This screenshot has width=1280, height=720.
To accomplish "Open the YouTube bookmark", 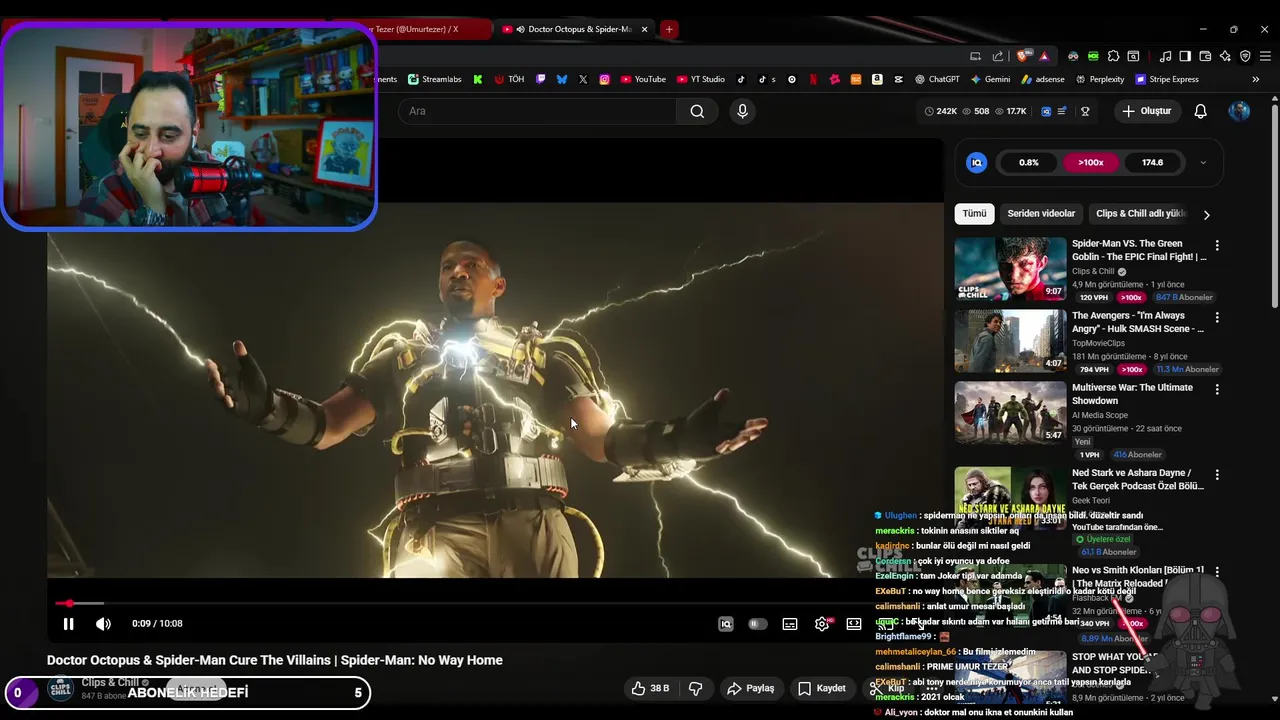I will pos(643,79).
